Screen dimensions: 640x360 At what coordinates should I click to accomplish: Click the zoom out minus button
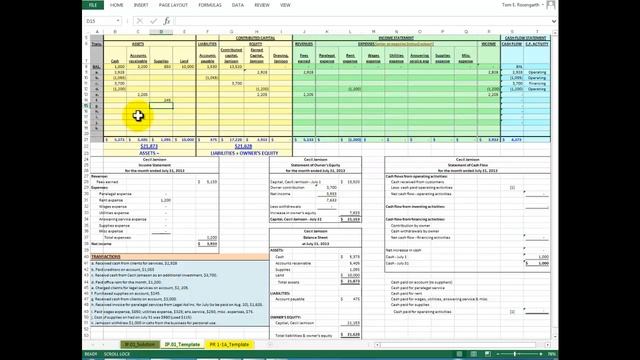(498, 354)
